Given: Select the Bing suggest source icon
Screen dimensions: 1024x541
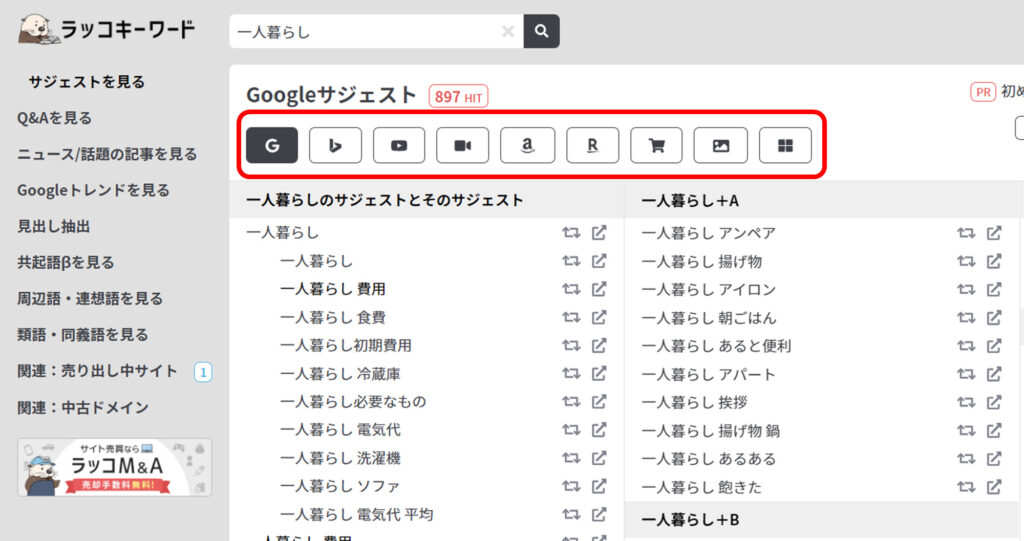Looking at the screenshot, I should point(335,145).
